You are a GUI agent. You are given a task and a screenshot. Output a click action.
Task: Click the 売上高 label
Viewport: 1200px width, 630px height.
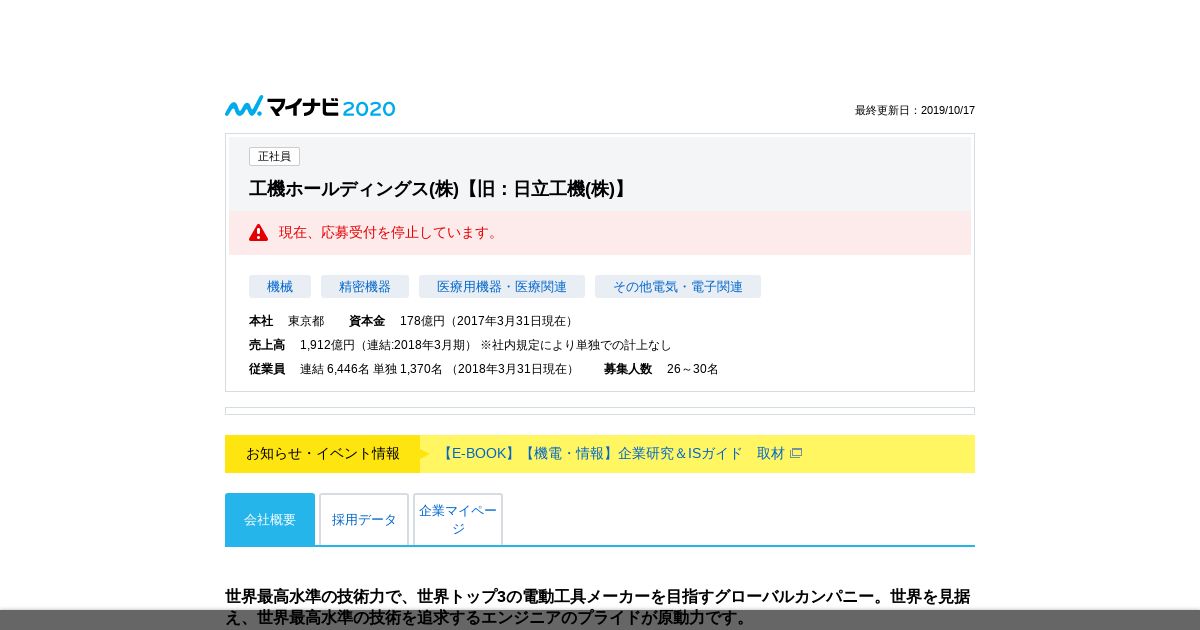(267, 345)
